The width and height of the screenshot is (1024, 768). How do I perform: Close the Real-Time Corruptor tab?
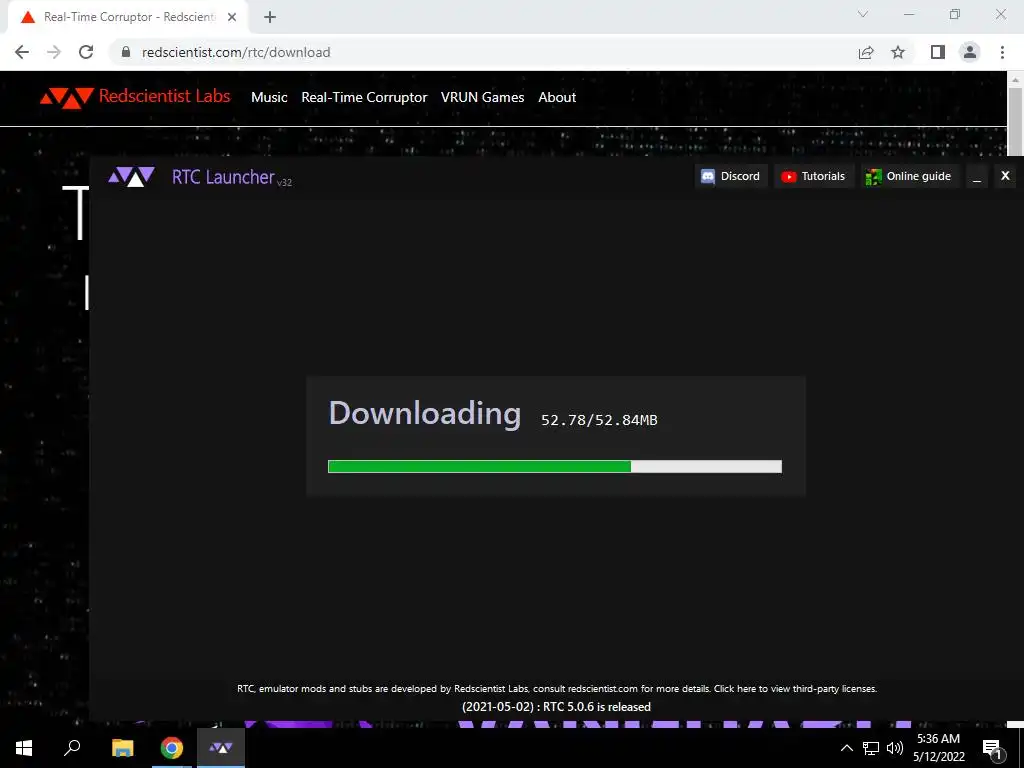tap(232, 17)
